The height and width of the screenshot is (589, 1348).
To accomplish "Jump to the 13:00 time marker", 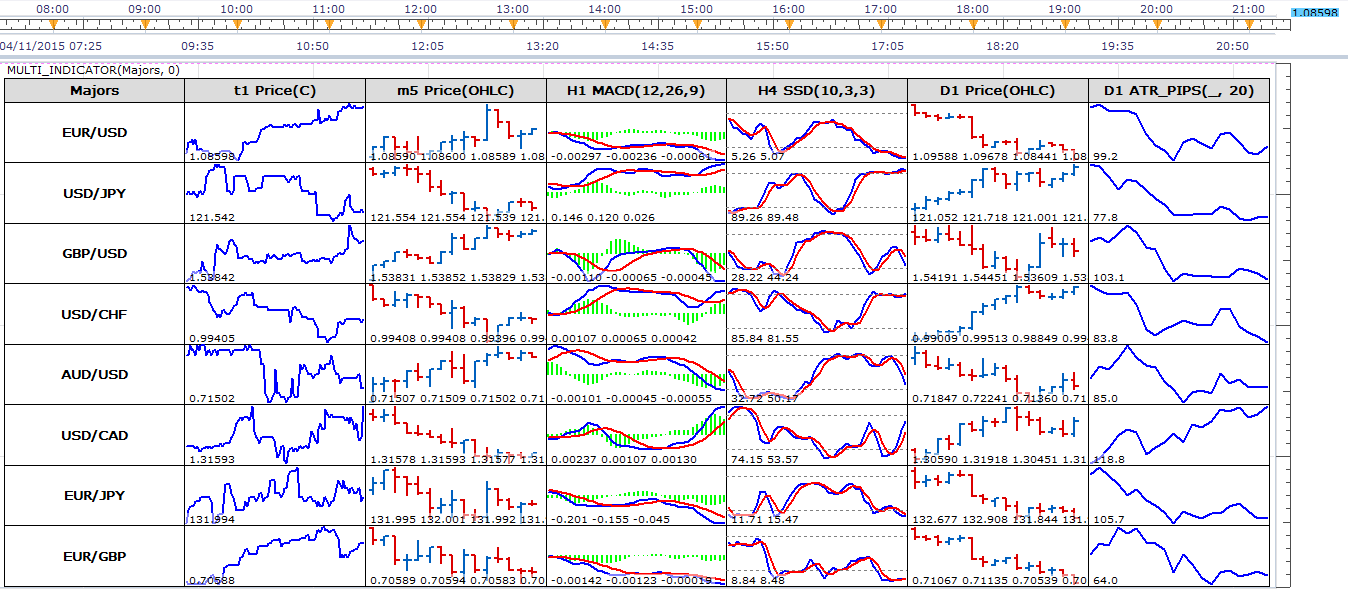I will (x=513, y=23).
